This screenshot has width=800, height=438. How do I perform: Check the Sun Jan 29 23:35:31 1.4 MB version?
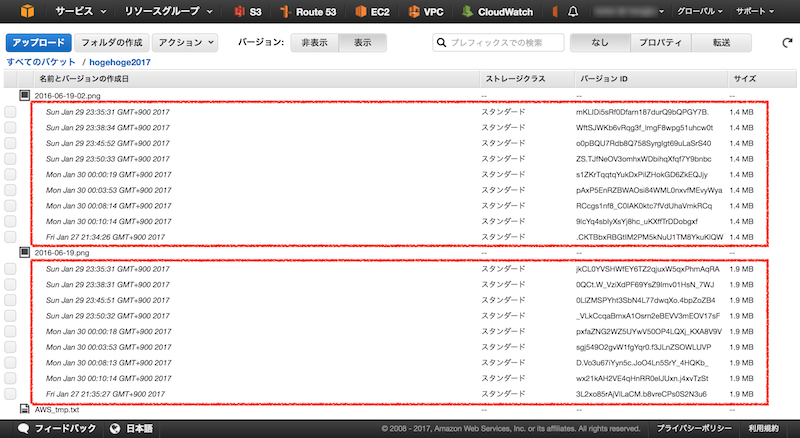coord(10,112)
